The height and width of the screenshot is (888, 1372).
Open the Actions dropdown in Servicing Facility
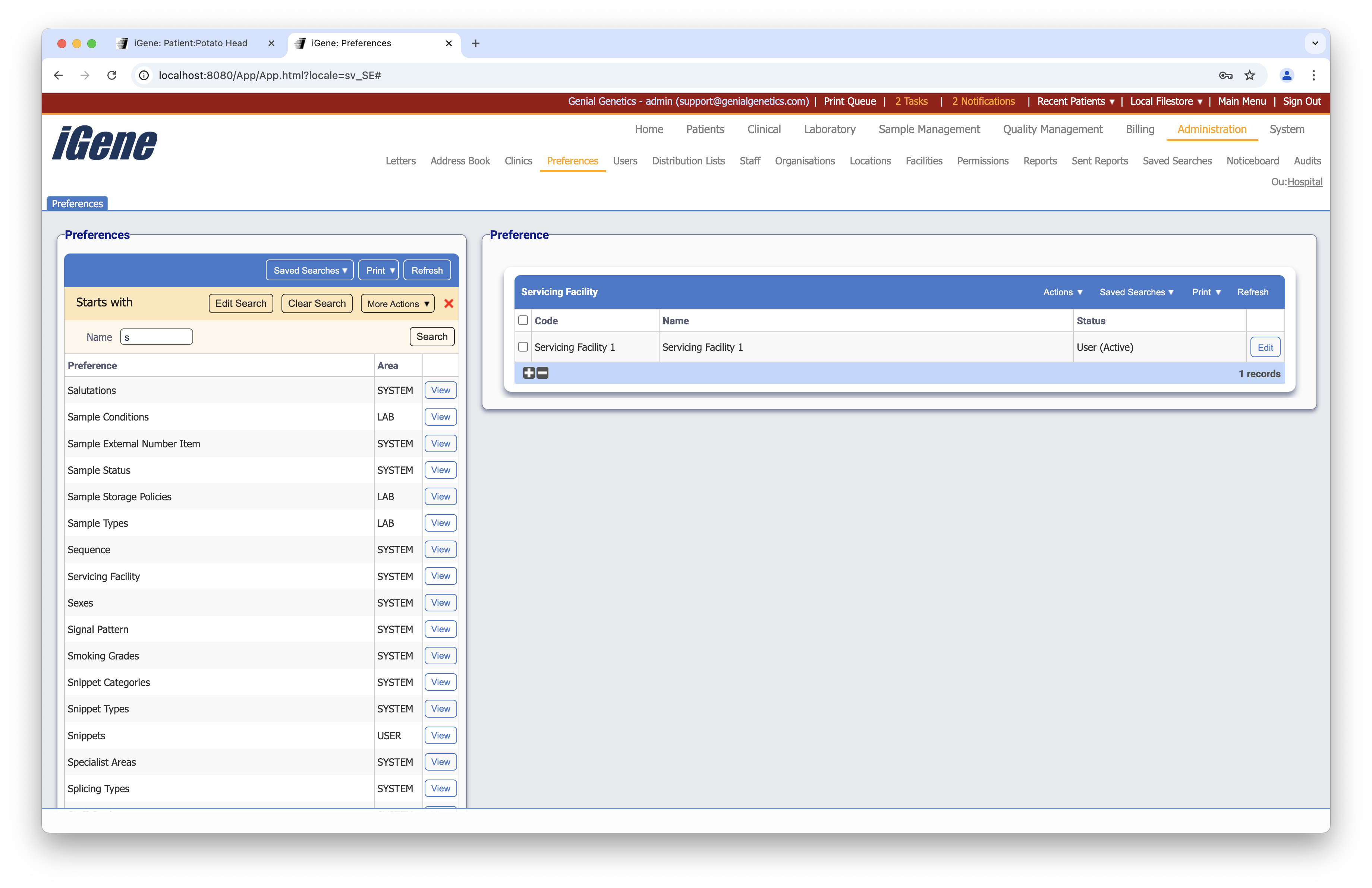[x=1063, y=292]
